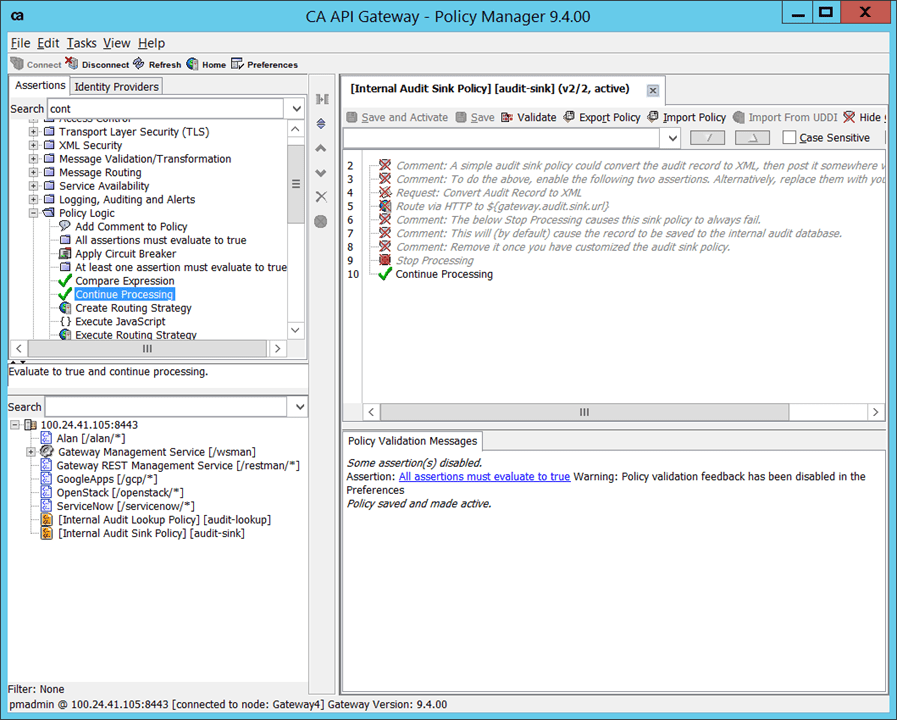This screenshot has width=897, height=720.
Task: Click the move assertion up arrow
Action: click(321, 148)
